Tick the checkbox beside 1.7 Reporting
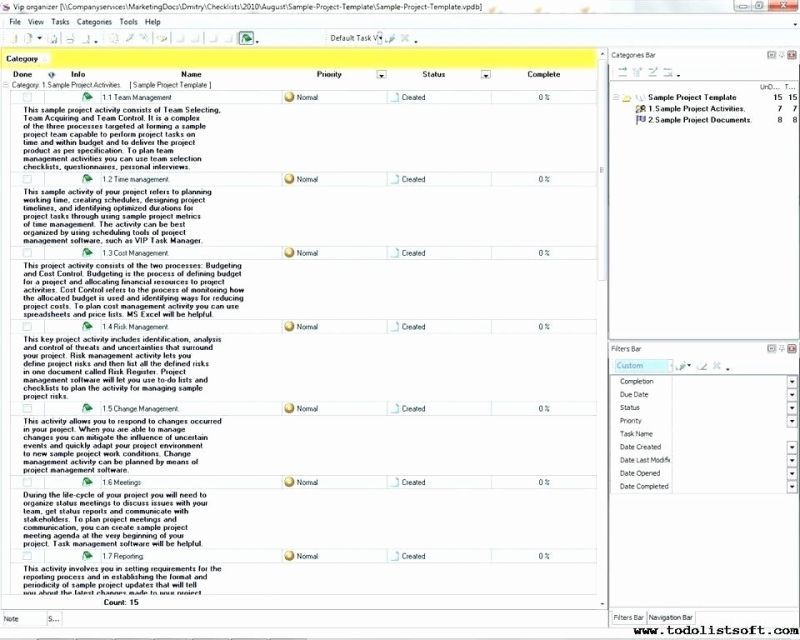 (26, 556)
